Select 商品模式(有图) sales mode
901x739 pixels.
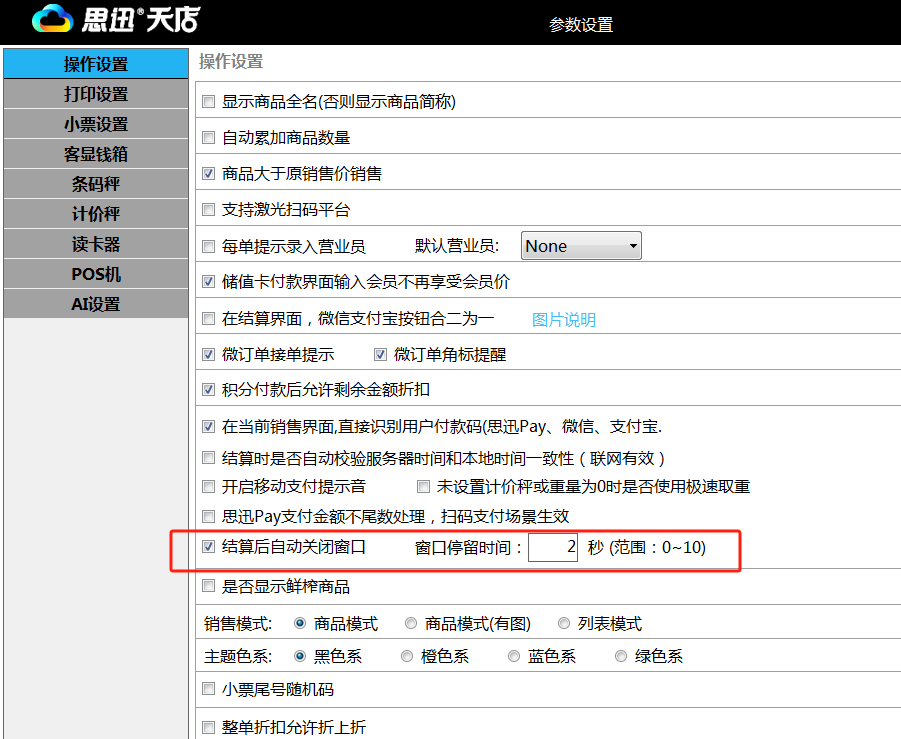pyautogui.click(x=411, y=624)
